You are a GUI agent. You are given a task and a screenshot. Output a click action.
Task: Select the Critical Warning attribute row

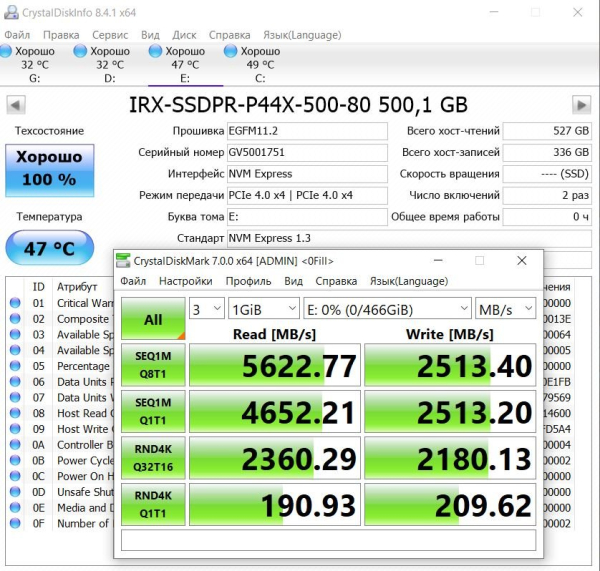tap(60, 303)
